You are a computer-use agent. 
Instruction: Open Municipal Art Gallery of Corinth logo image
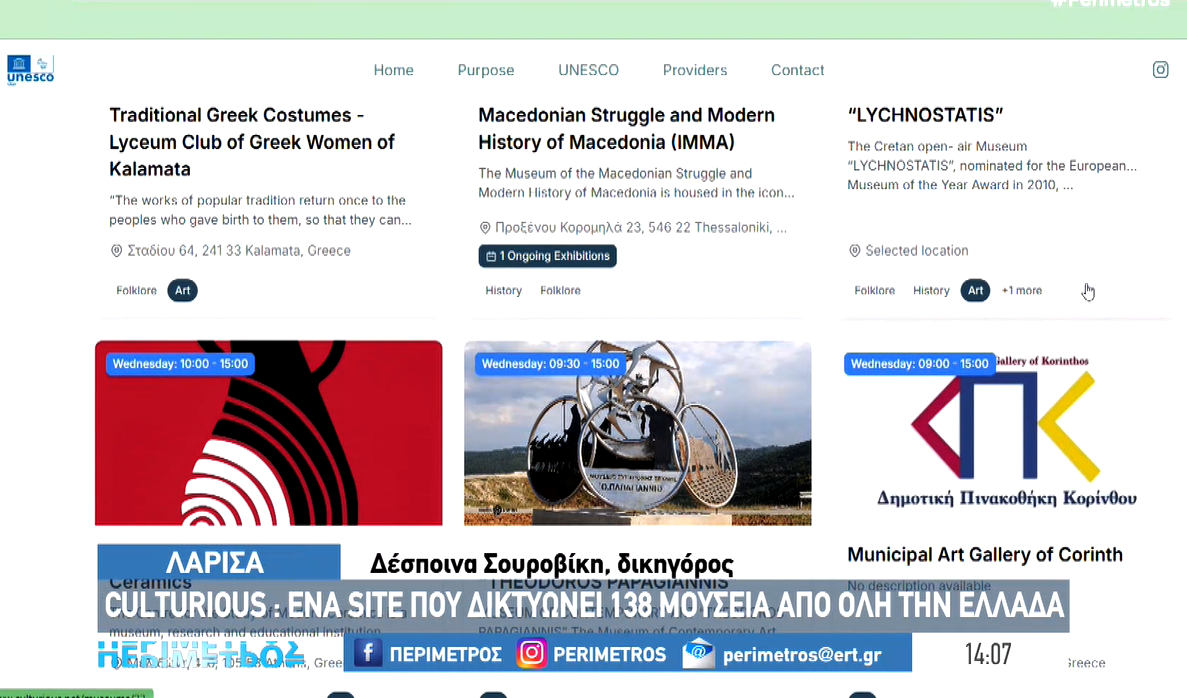tap(1005, 432)
